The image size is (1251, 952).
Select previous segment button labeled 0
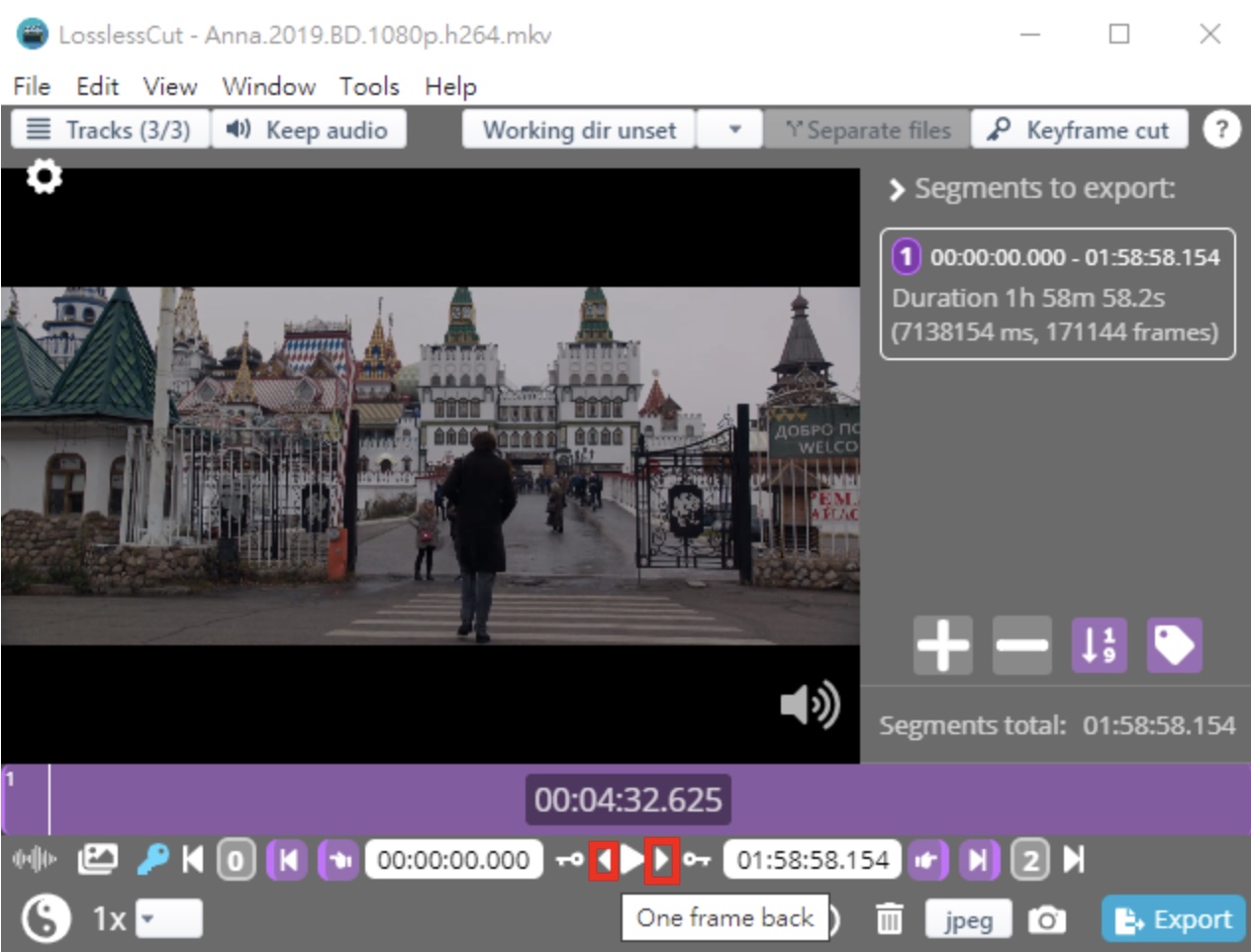point(236,860)
